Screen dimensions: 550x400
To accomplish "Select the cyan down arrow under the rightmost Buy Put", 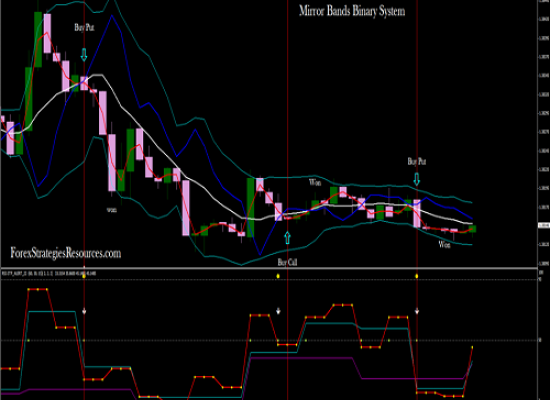I will pyautogui.click(x=417, y=179).
